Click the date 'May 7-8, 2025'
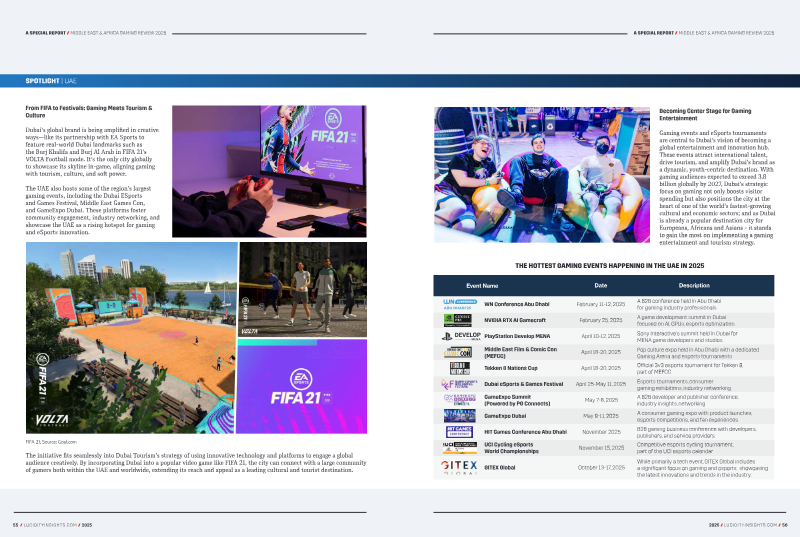This screenshot has height=537, width=800. tap(601, 400)
